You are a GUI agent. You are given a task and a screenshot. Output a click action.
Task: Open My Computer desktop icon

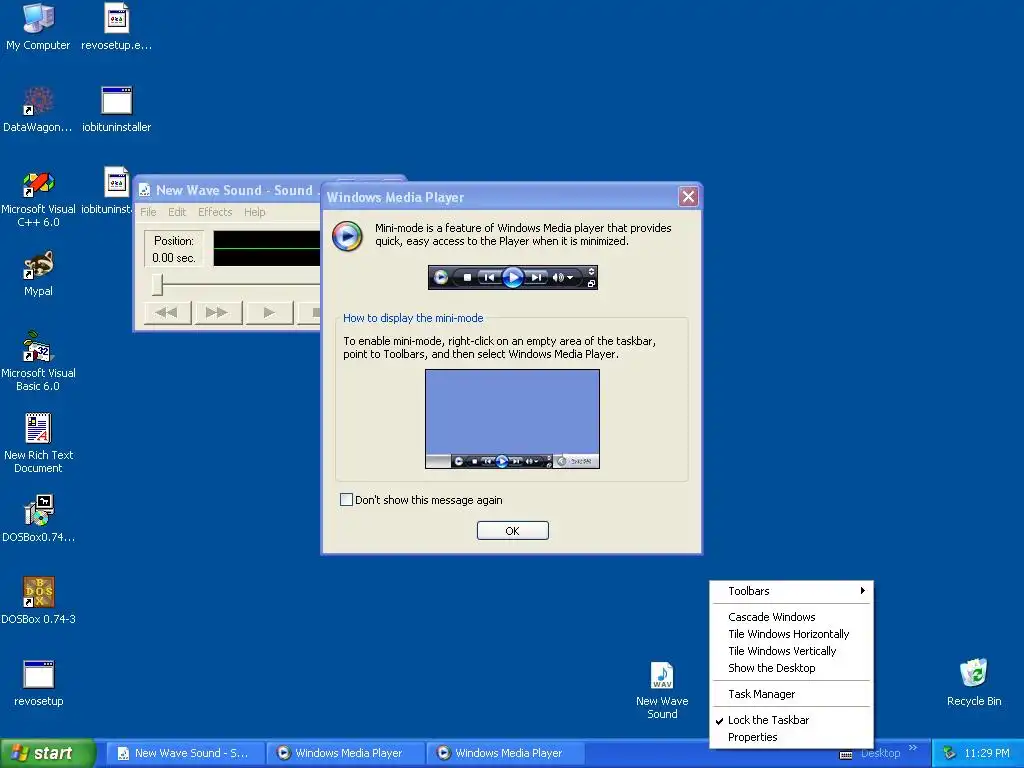tap(38, 20)
